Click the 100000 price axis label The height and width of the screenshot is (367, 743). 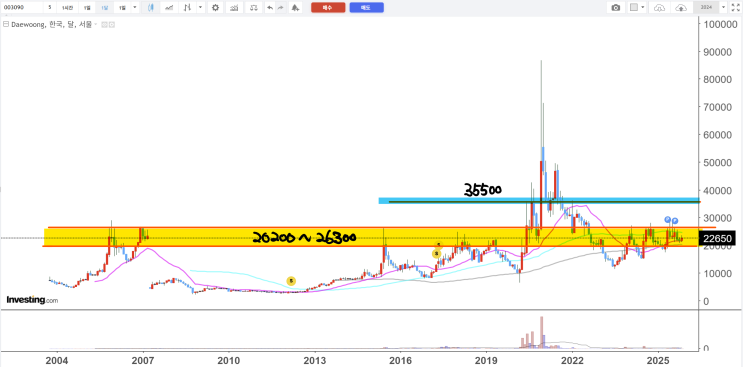pos(720,24)
